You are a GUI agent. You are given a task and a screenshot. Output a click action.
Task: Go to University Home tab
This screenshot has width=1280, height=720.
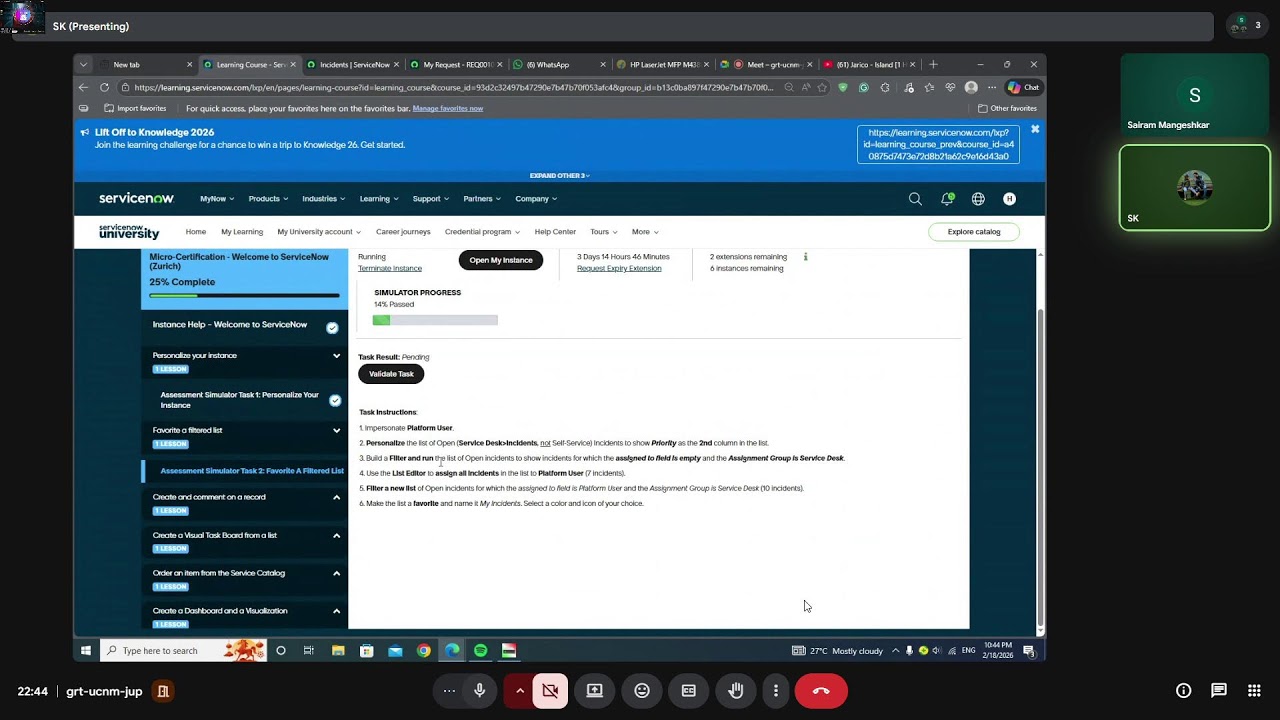(196, 232)
